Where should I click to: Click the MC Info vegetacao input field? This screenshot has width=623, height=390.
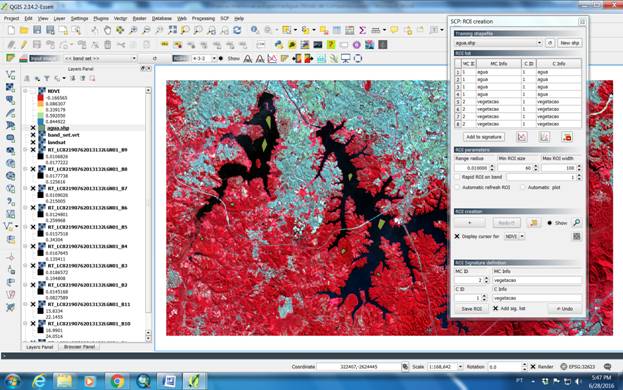(x=537, y=280)
